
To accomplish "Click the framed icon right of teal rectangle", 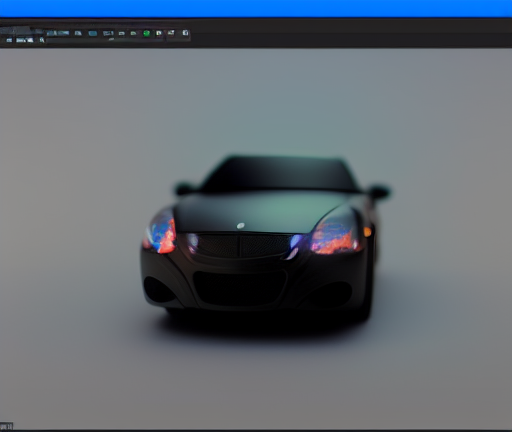I will tap(108, 33).
